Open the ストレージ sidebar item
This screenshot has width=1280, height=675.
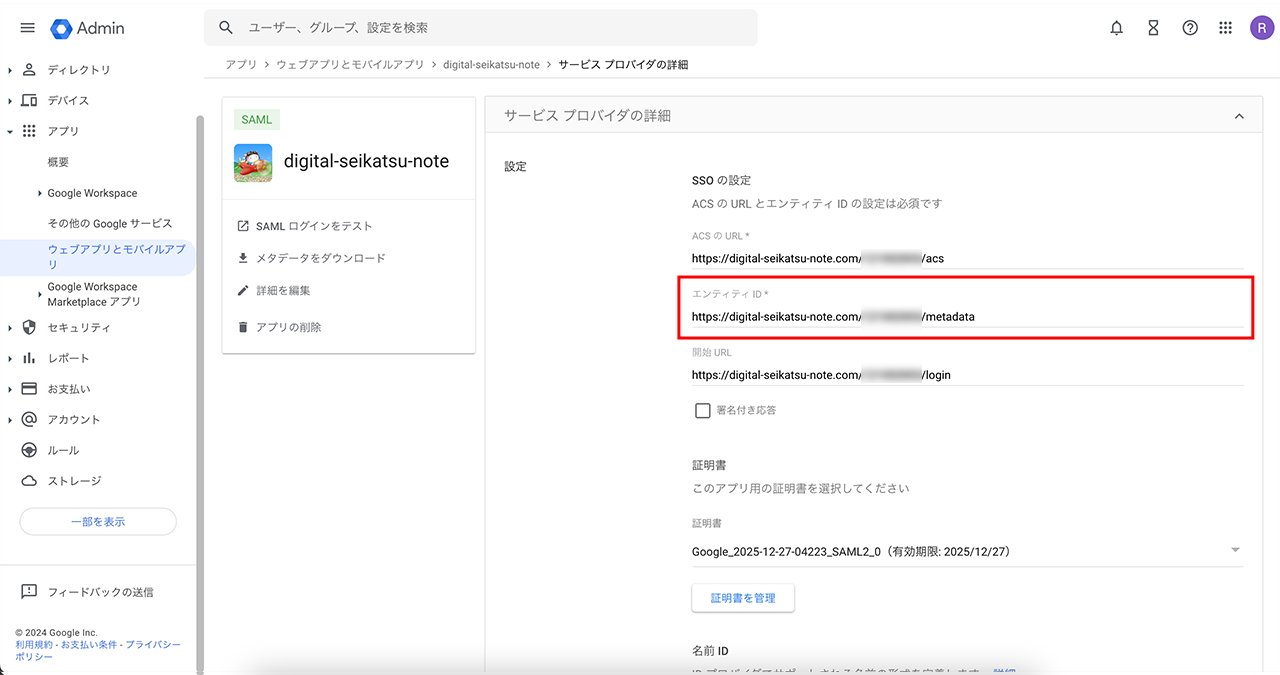[74, 481]
